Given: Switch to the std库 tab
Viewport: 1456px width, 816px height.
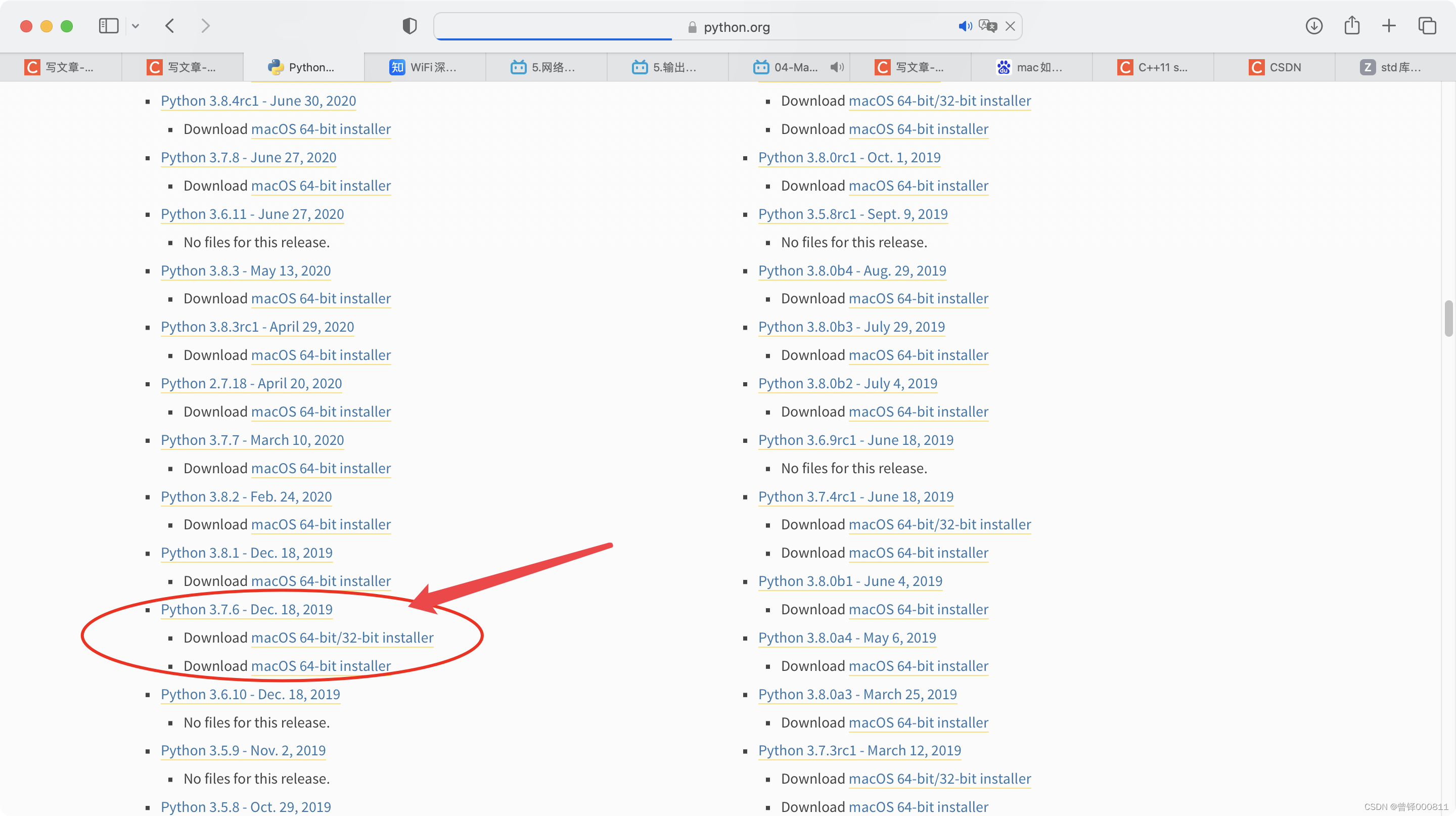Looking at the screenshot, I should pos(1395,67).
